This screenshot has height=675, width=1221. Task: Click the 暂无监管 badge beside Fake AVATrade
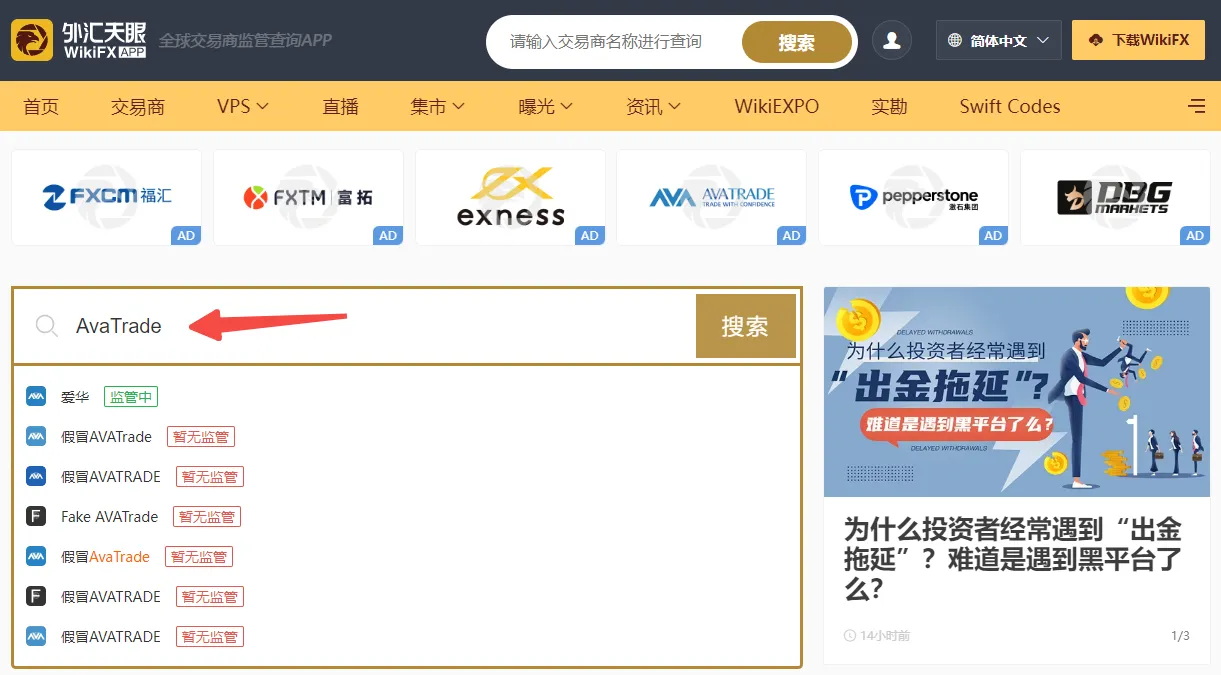207,517
